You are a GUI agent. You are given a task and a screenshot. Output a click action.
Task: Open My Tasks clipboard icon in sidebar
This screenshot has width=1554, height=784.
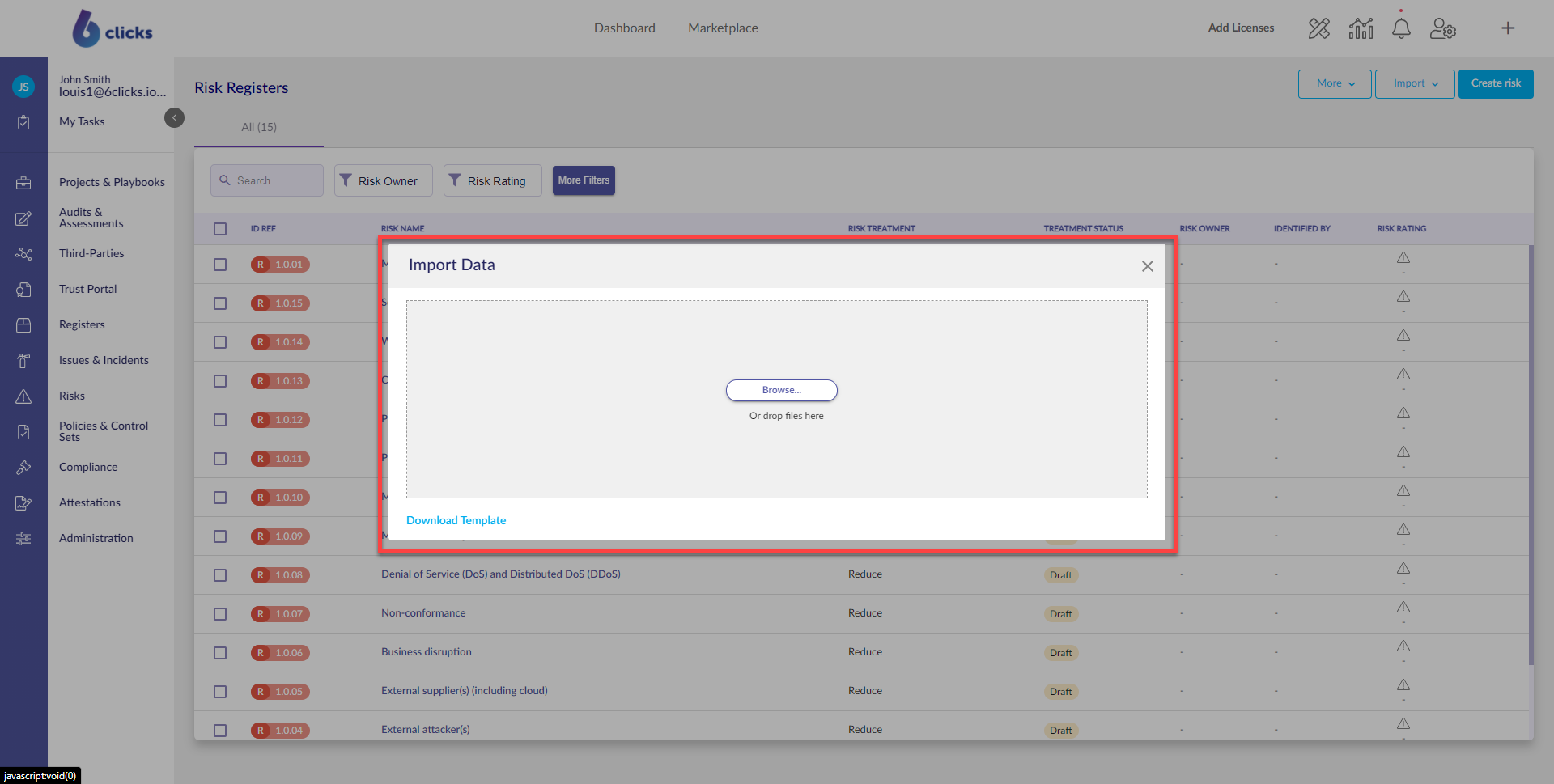pos(23,122)
